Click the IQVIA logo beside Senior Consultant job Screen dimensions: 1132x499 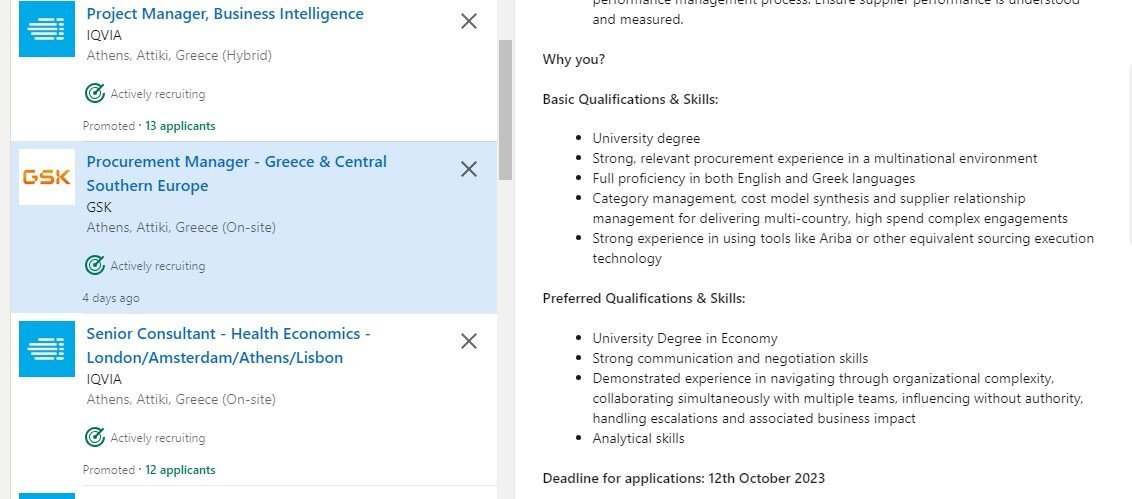(47, 349)
